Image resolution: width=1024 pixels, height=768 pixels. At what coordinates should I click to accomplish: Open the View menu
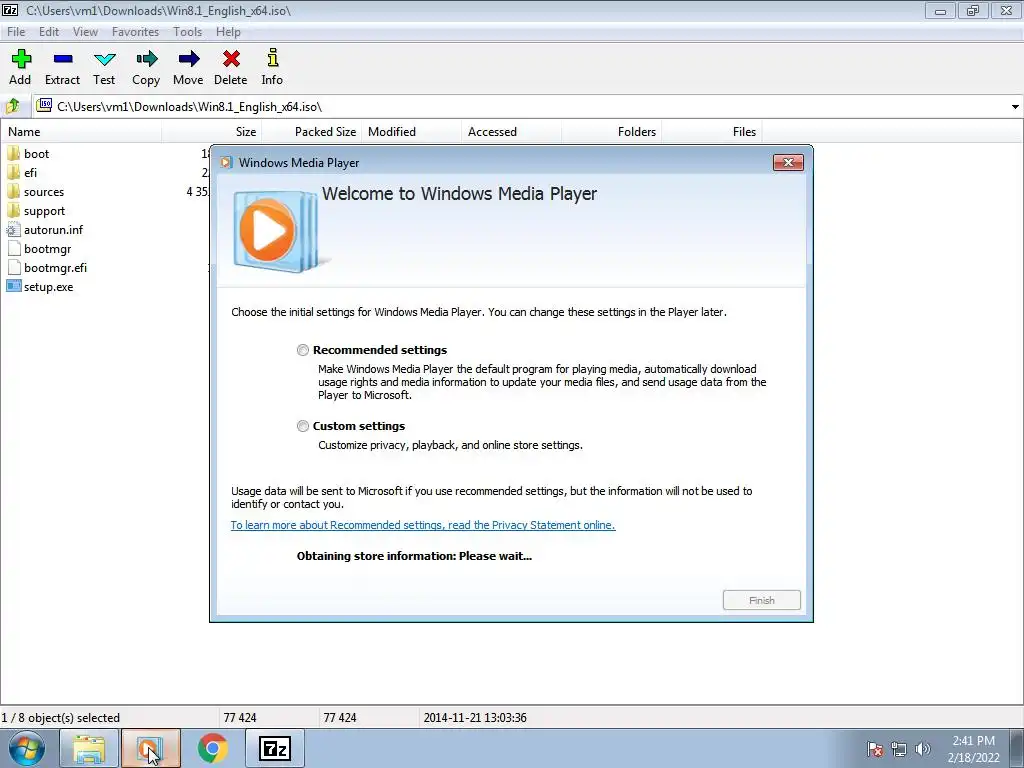click(85, 31)
